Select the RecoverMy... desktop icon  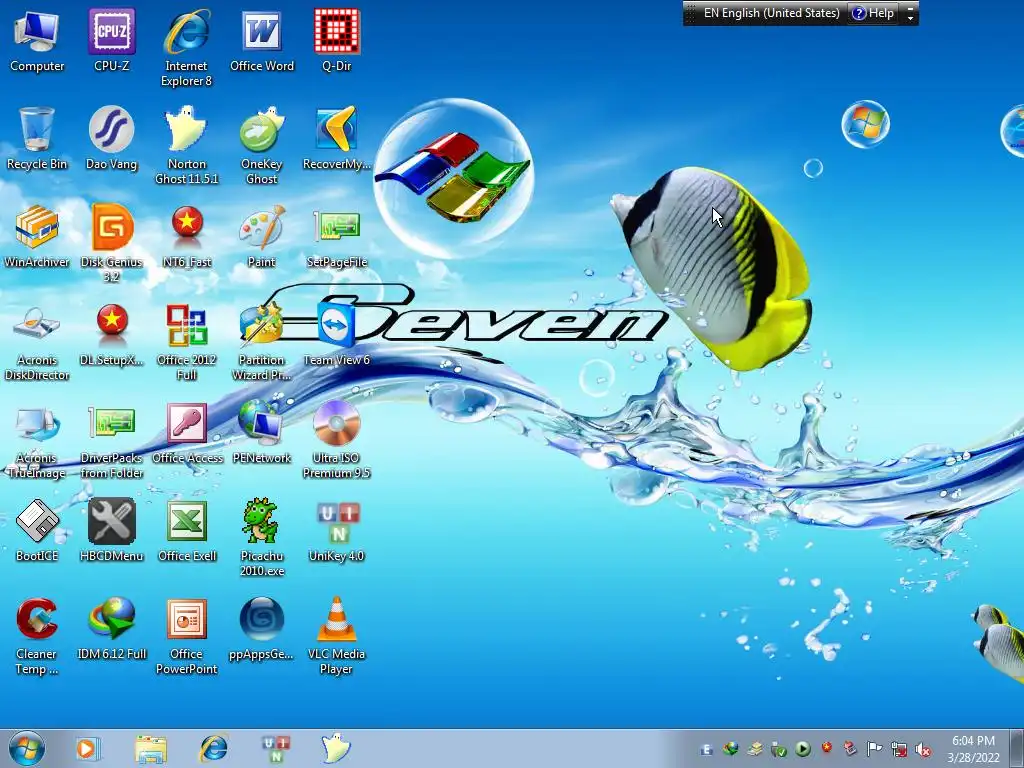[x=337, y=138]
